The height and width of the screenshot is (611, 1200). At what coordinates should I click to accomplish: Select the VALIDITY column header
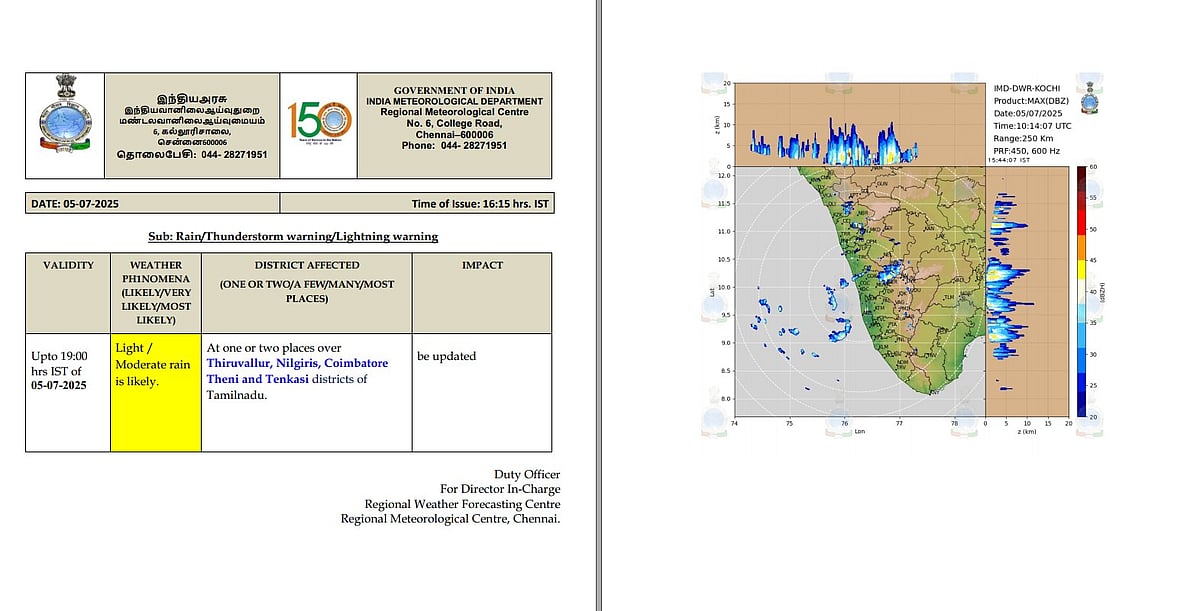68,266
